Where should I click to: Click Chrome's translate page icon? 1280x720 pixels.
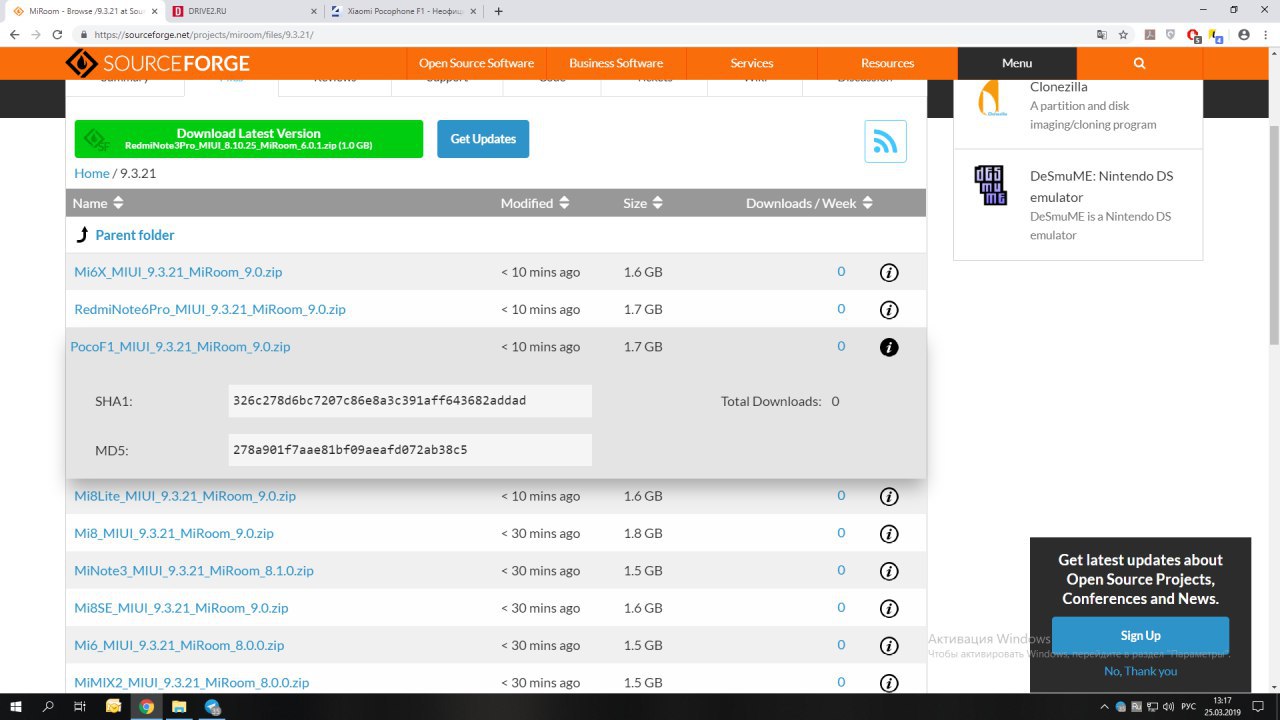click(x=1101, y=34)
